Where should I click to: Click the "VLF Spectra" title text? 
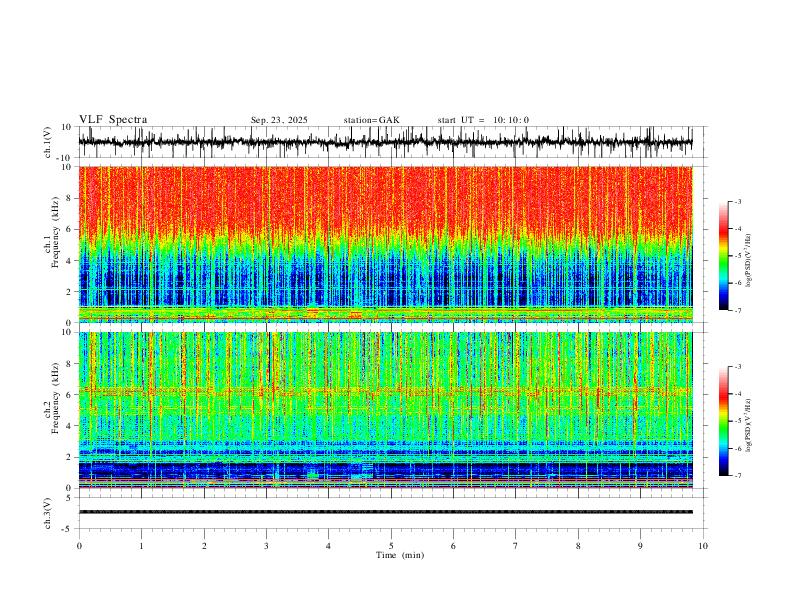(x=113, y=120)
